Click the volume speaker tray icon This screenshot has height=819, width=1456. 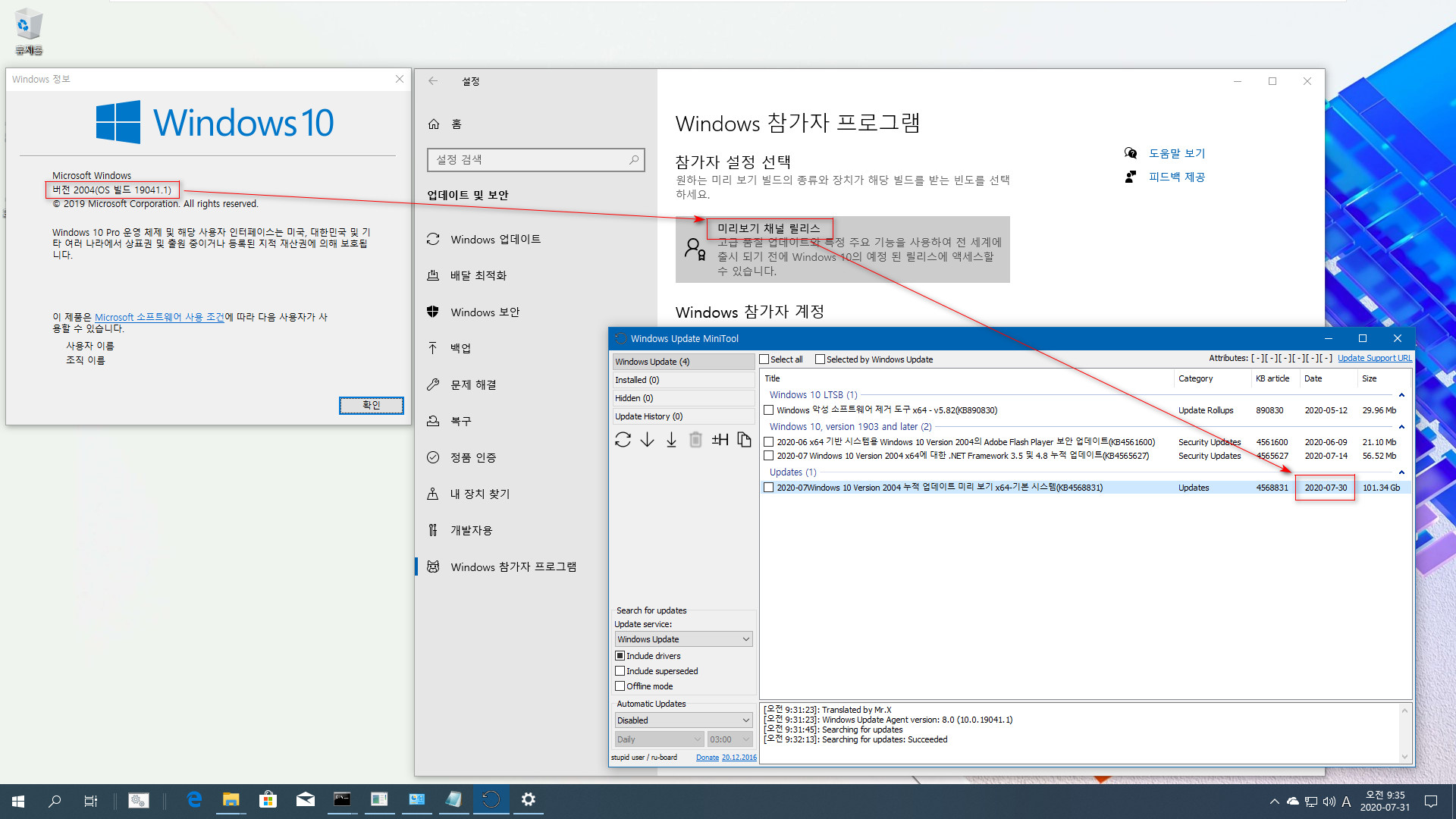tap(1329, 802)
